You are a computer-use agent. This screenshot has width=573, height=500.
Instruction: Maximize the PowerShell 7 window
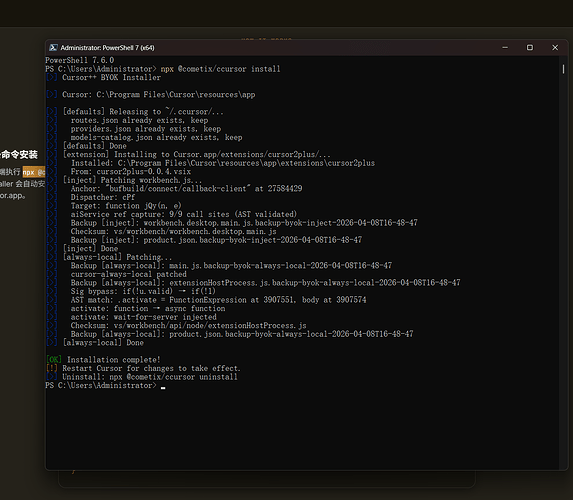[530, 48]
